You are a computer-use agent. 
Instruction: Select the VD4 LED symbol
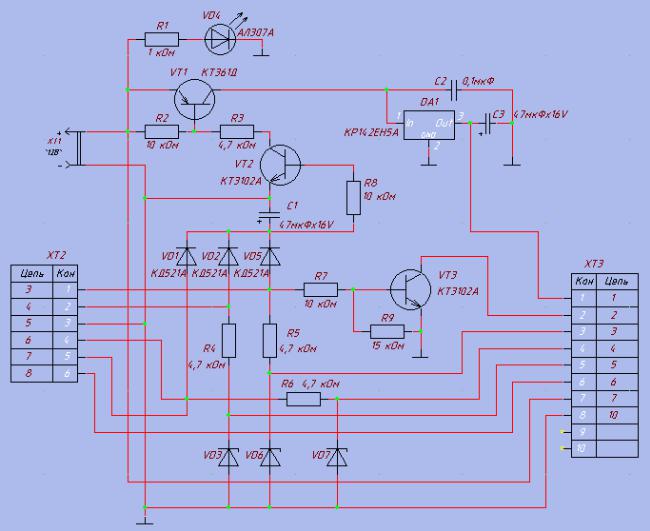tap(220, 39)
